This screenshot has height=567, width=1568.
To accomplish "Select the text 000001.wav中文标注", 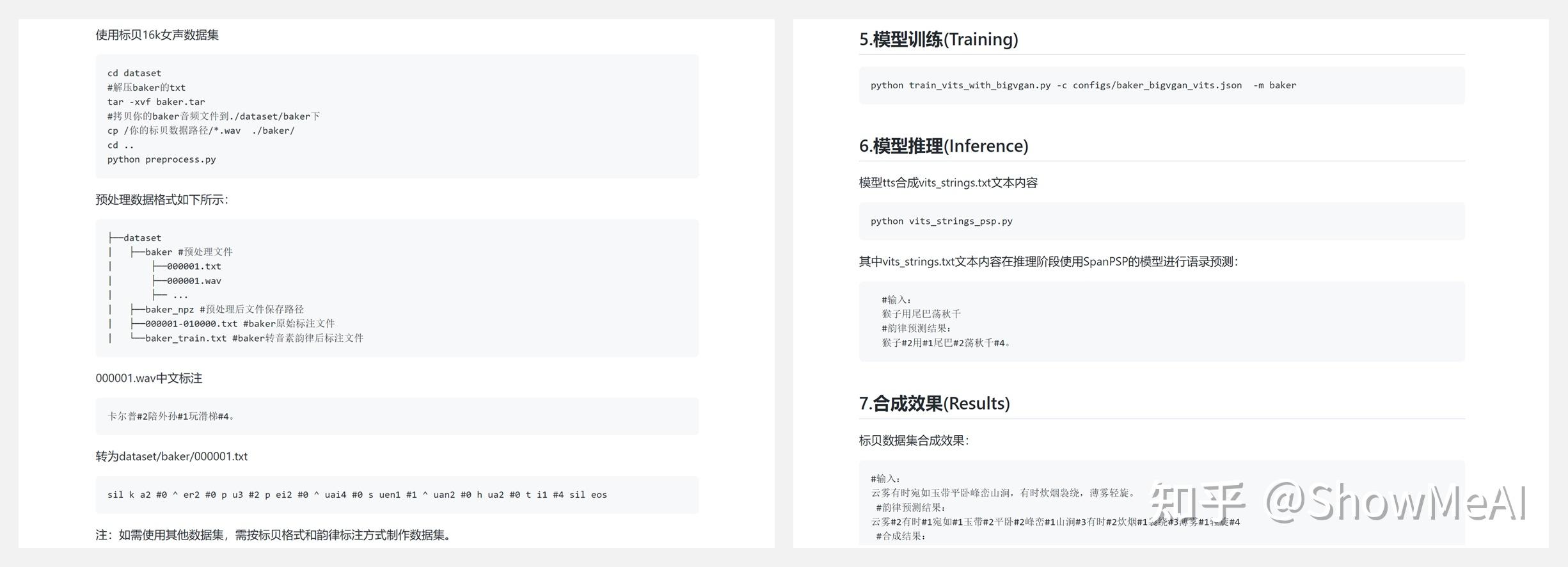I will pyautogui.click(x=149, y=378).
